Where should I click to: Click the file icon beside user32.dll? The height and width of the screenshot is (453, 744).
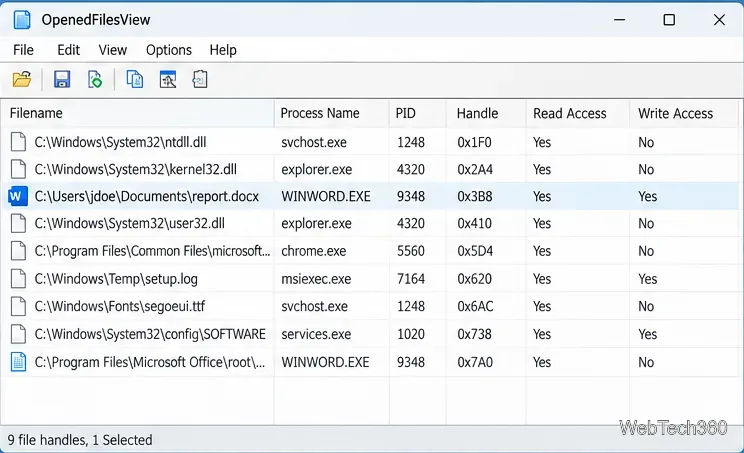[19, 223]
